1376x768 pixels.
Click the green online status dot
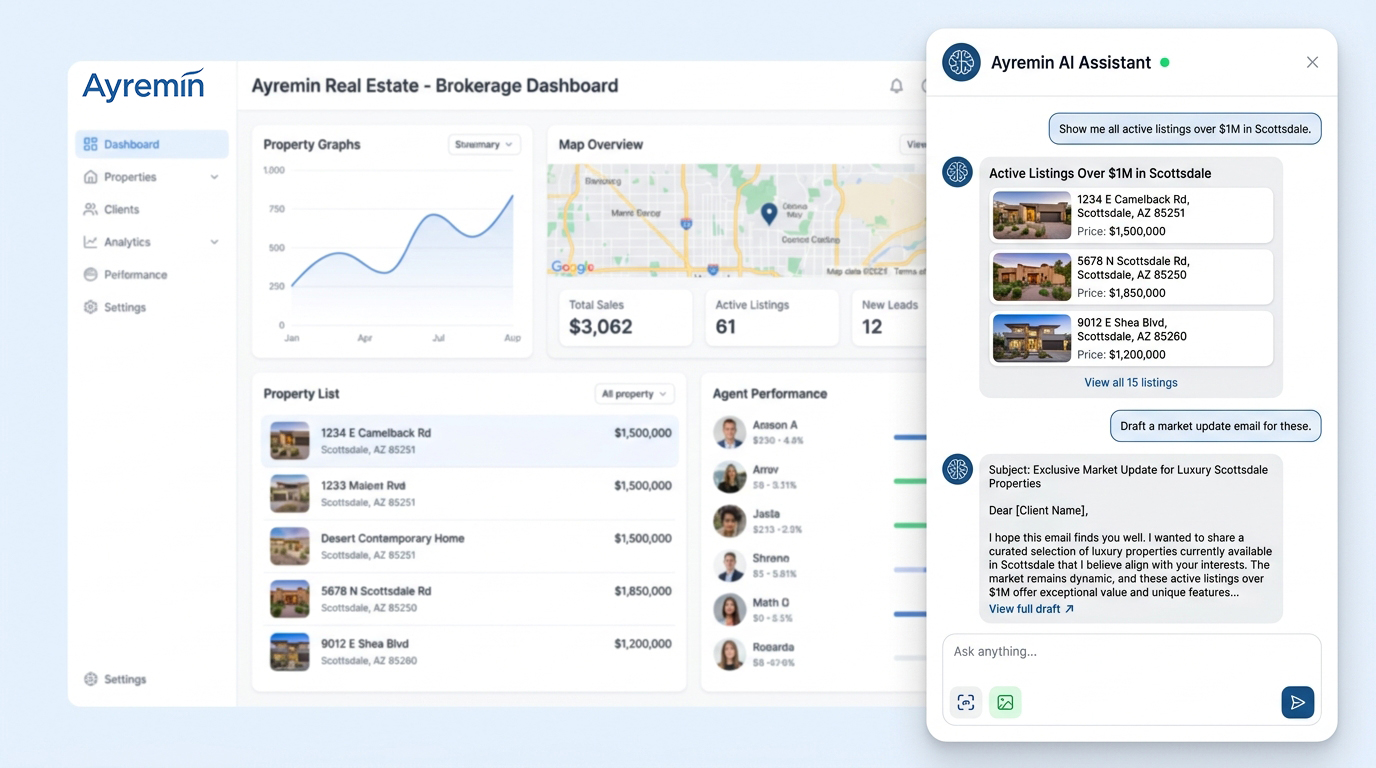coord(1164,63)
